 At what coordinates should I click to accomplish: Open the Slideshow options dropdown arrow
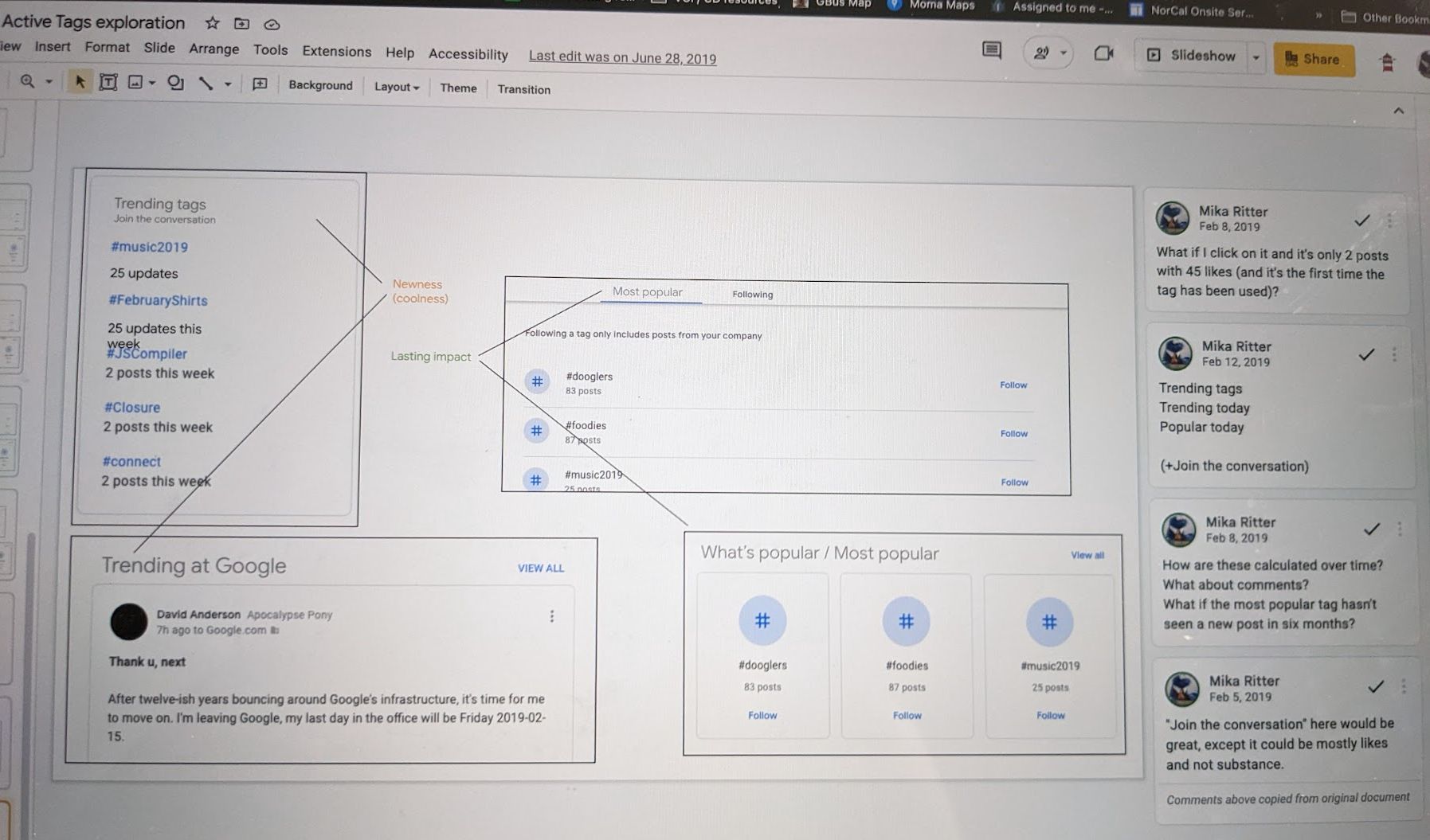pyautogui.click(x=1256, y=57)
